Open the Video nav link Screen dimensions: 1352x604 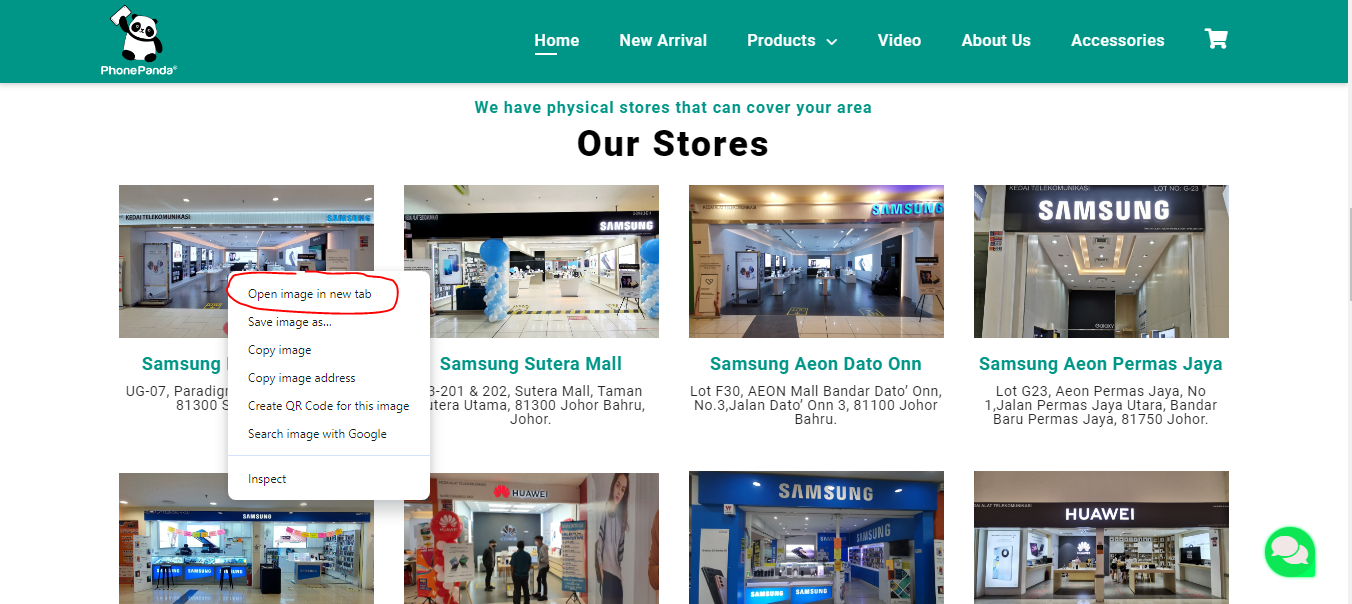coord(899,41)
